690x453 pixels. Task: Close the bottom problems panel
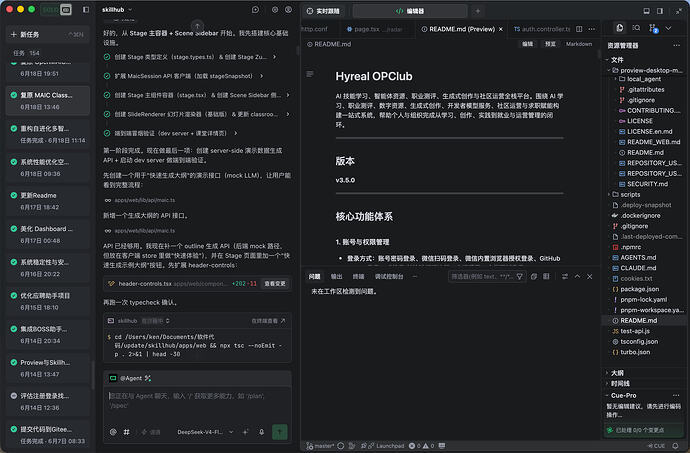coord(590,276)
